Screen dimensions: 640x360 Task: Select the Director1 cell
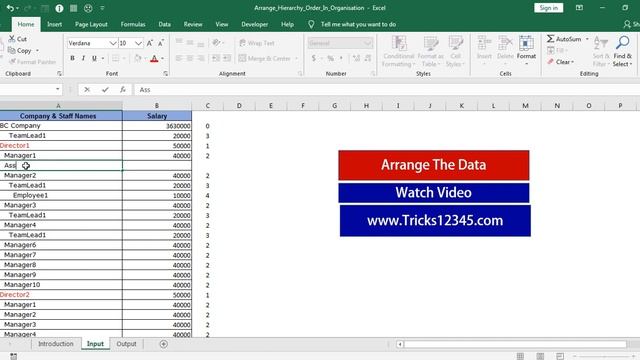61,146
